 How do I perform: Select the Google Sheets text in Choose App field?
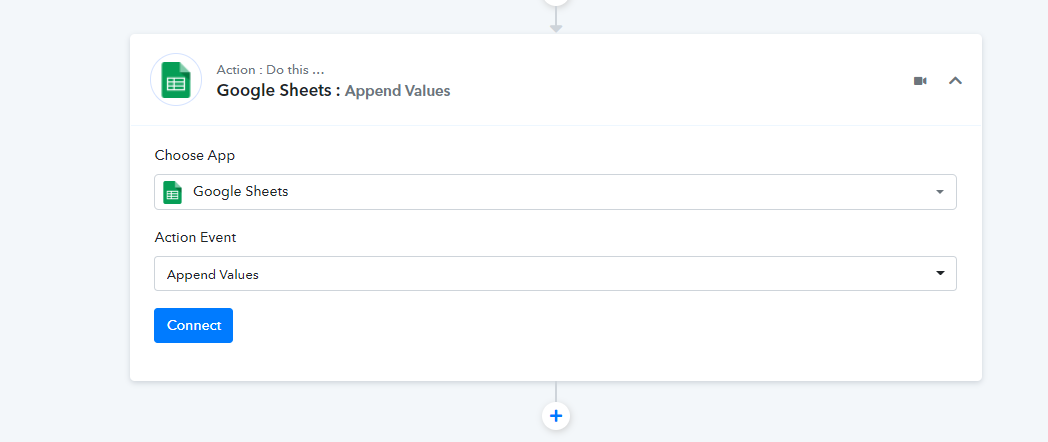[x=241, y=191]
